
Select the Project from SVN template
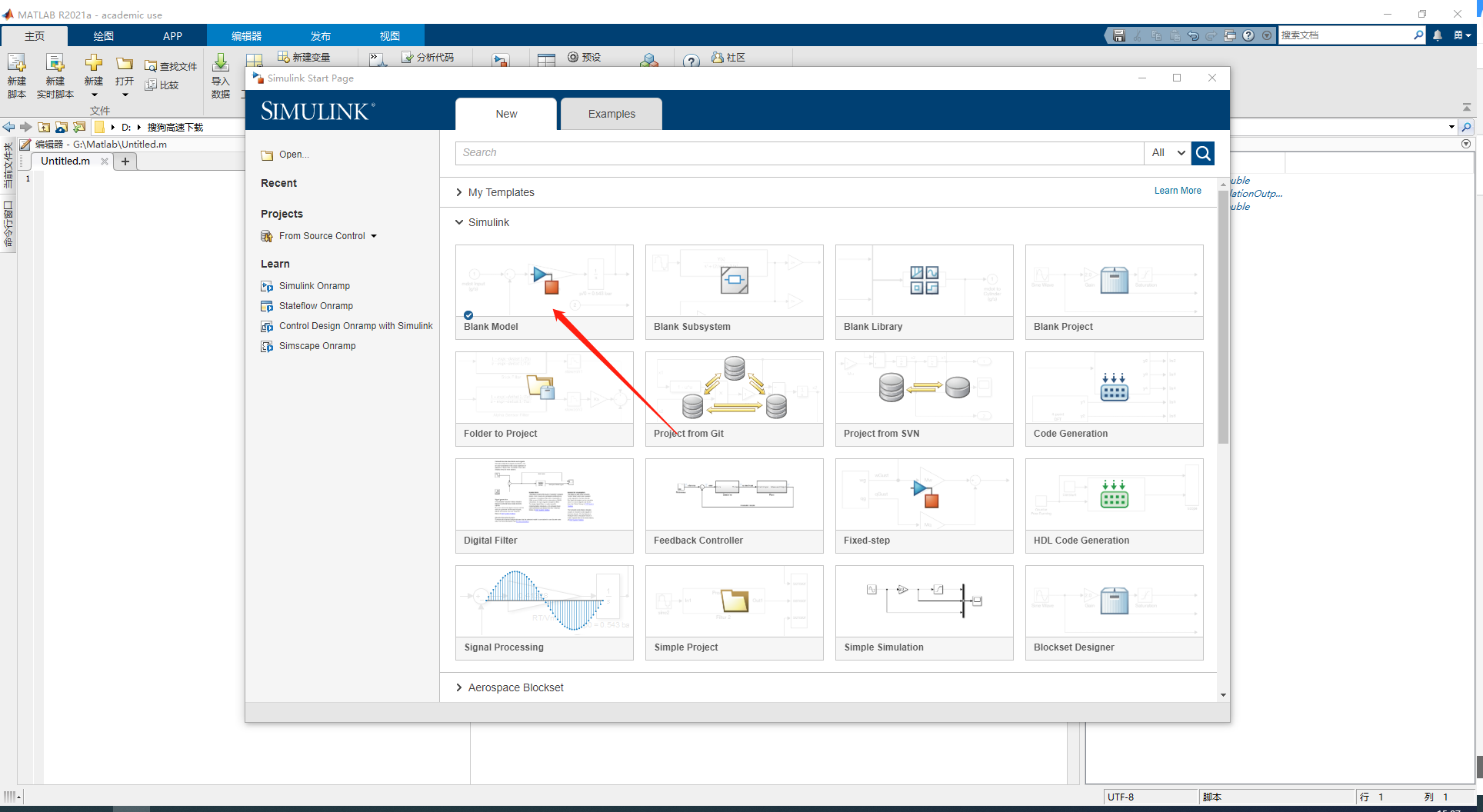click(924, 399)
